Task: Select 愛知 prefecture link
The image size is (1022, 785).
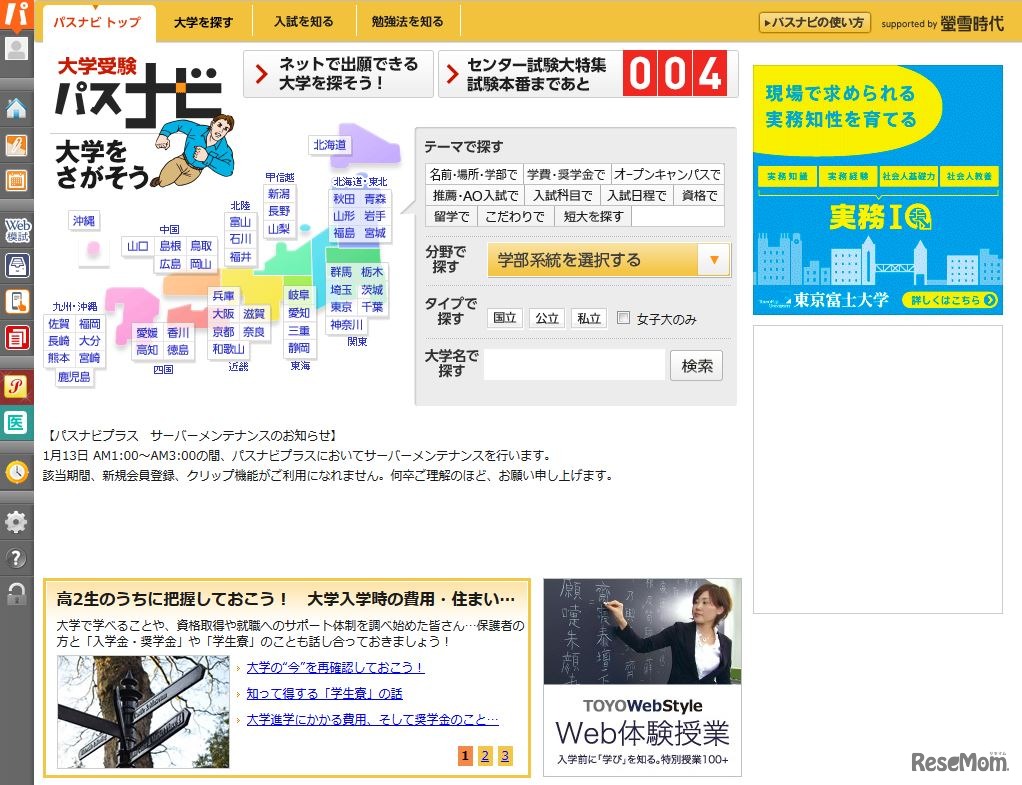Action: [299, 313]
